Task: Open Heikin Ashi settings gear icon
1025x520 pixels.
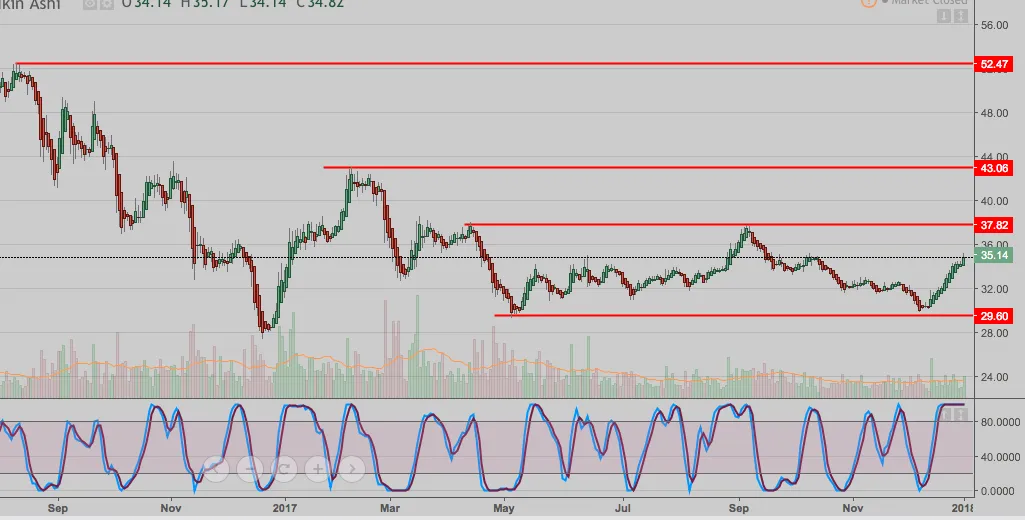Action: click(x=106, y=4)
